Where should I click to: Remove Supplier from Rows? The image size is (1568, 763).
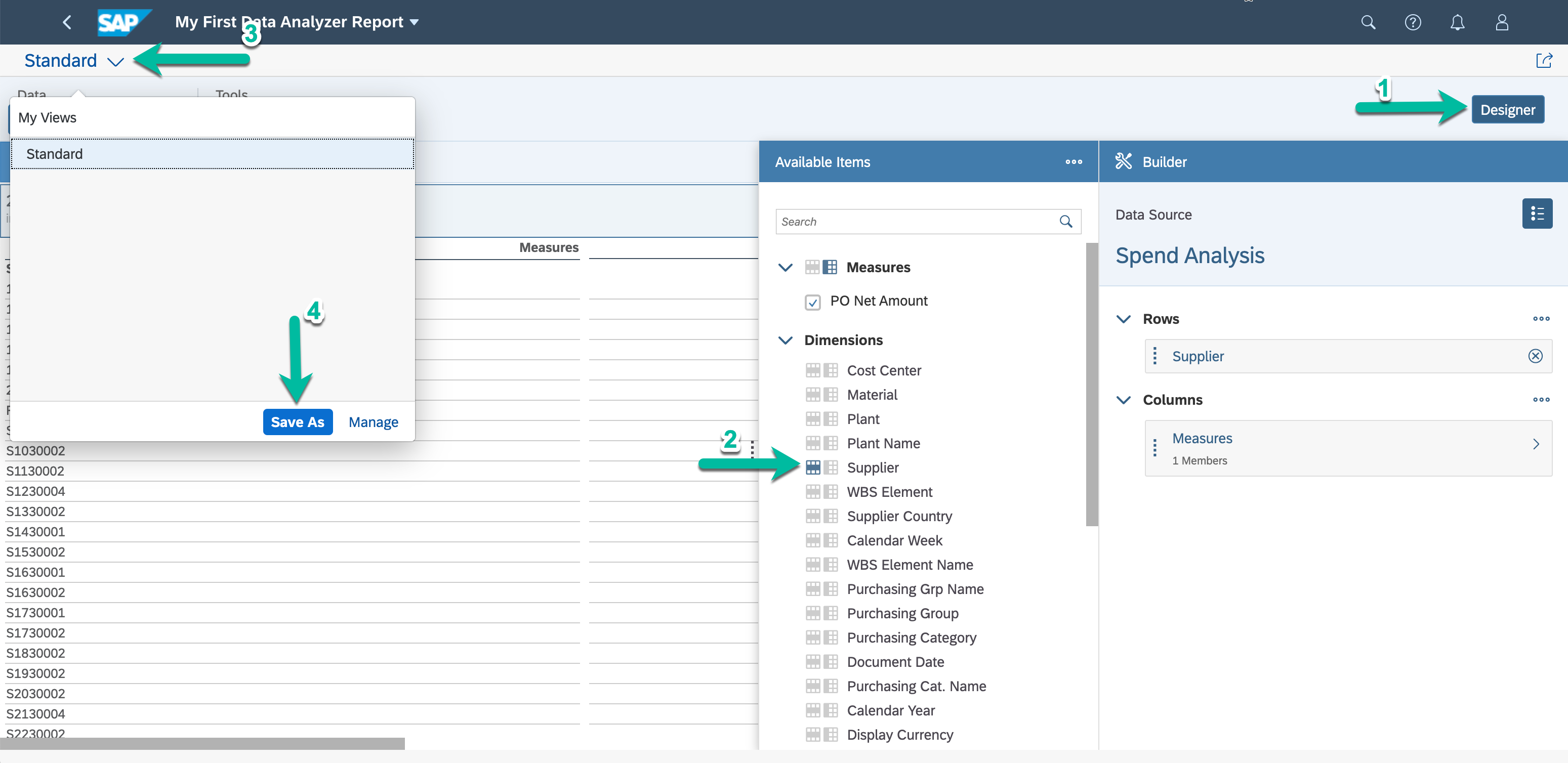(1535, 356)
